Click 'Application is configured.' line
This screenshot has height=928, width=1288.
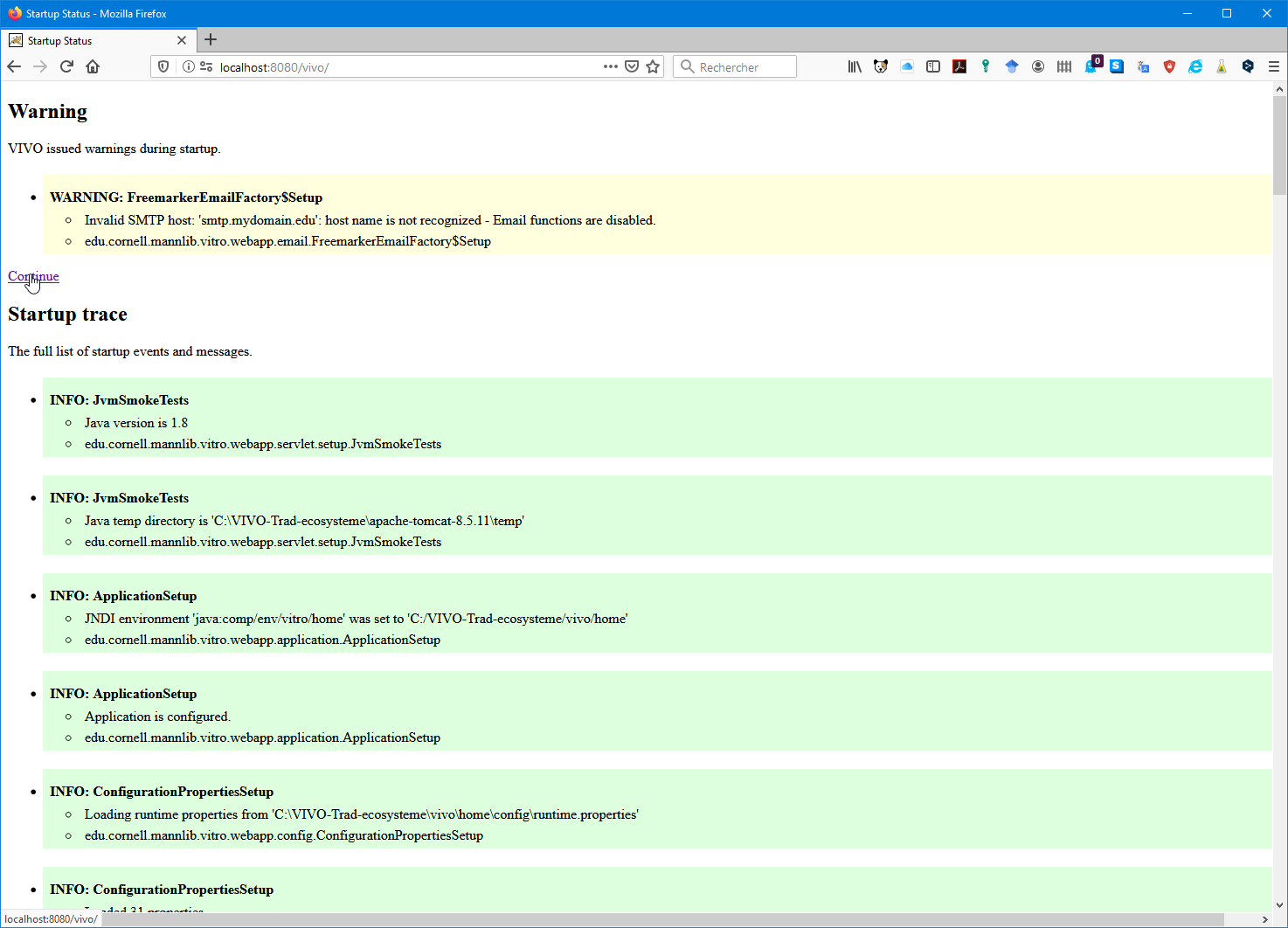coord(157,717)
